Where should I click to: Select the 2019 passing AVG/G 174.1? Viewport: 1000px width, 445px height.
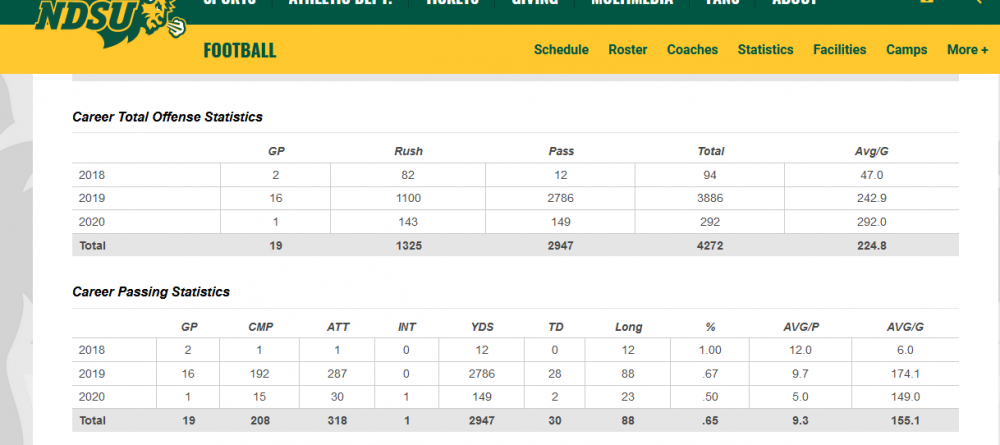coord(906,374)
